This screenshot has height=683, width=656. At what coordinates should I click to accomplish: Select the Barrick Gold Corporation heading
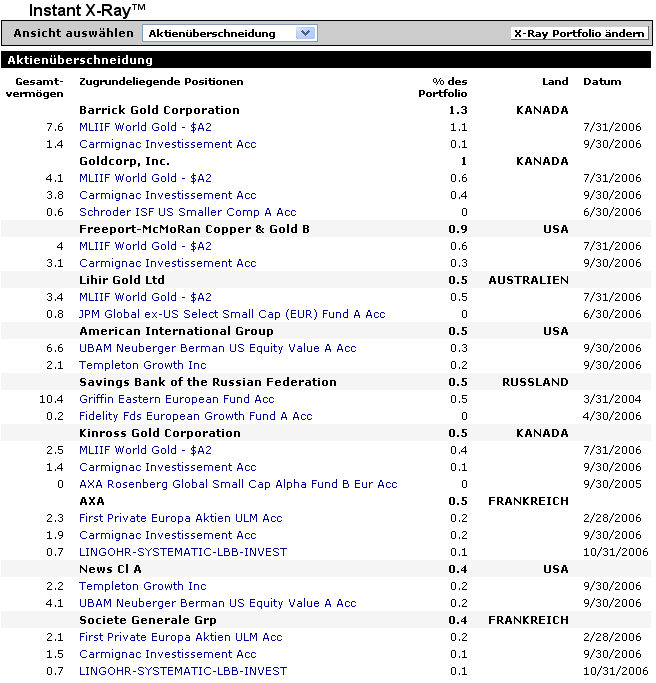(159, 110)
